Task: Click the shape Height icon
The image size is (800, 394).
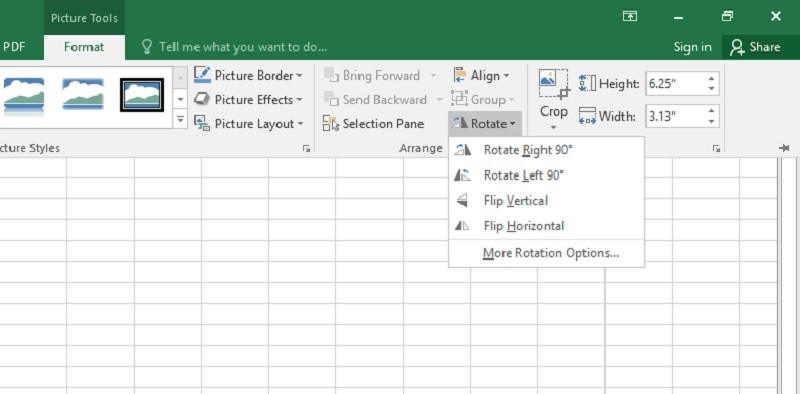Action: pyautogui.click(x=587, y=83)
